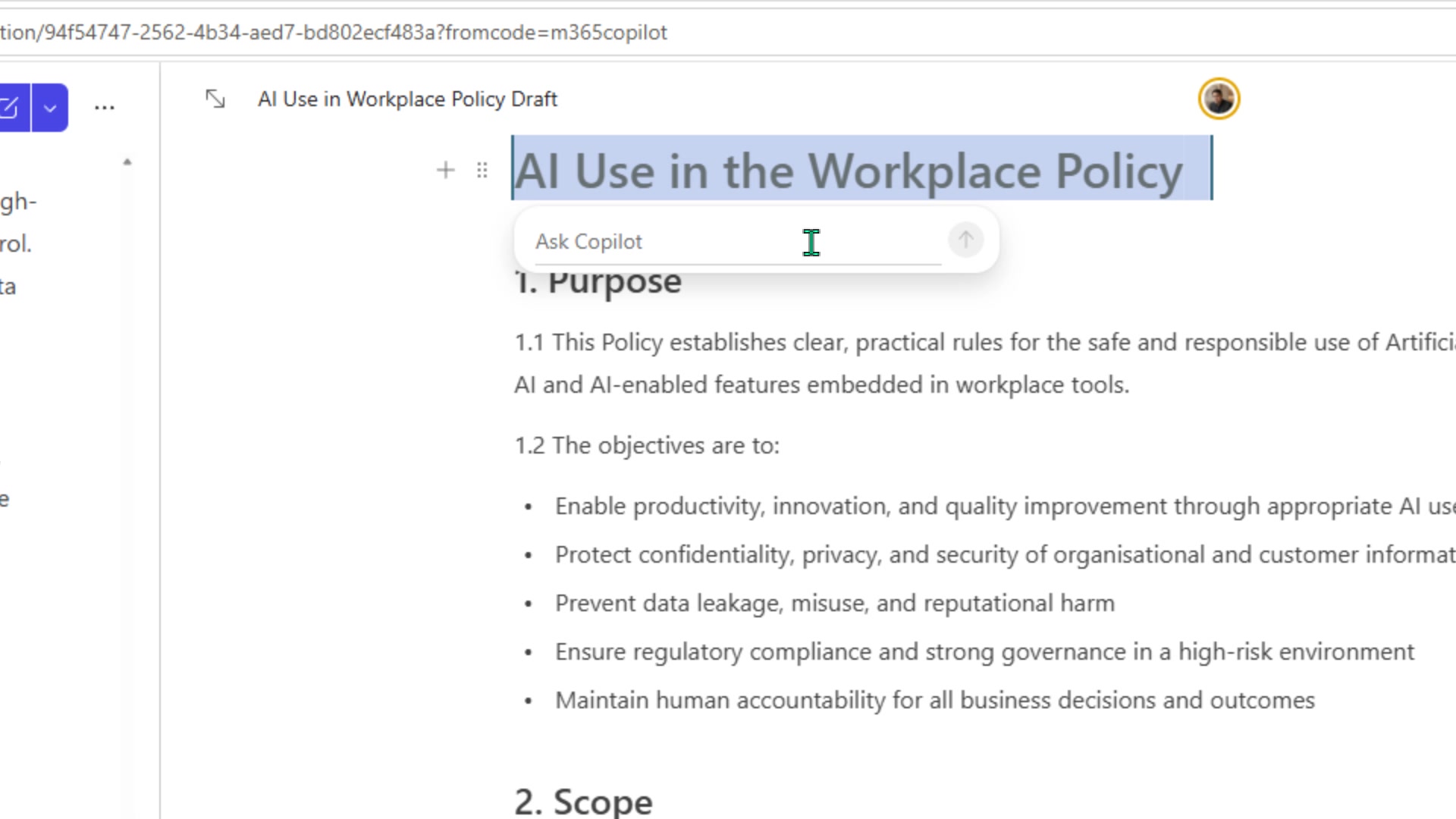Click the Ask Copilot input field

coord(737,241)
